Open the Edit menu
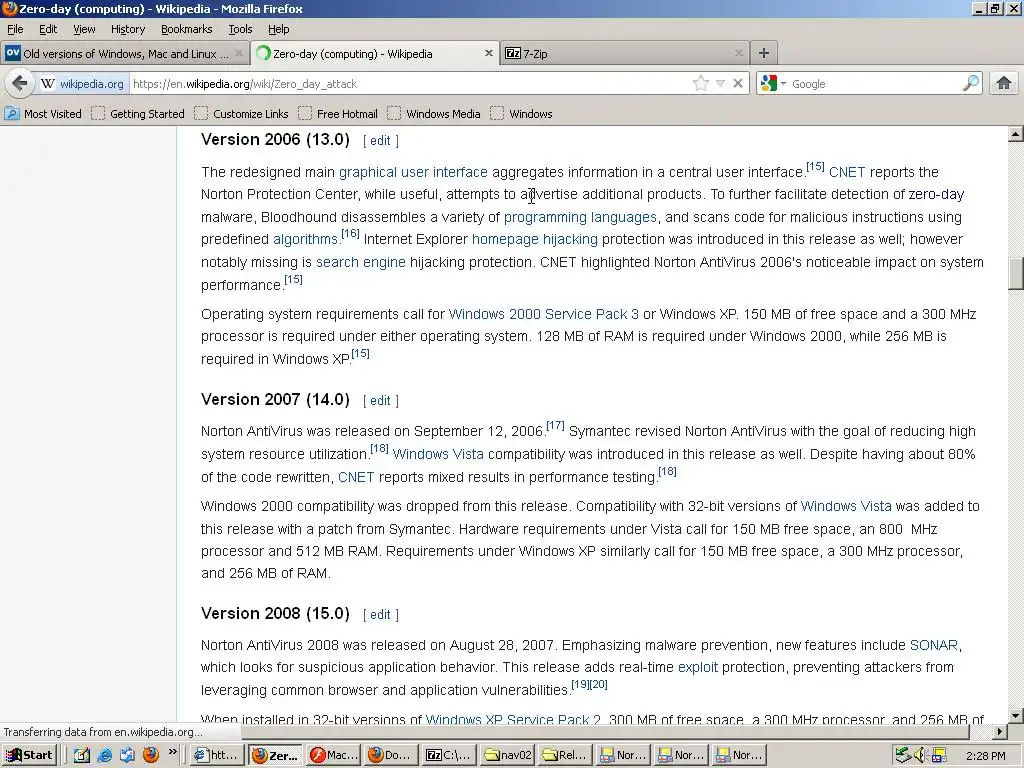 coord(48,29)
